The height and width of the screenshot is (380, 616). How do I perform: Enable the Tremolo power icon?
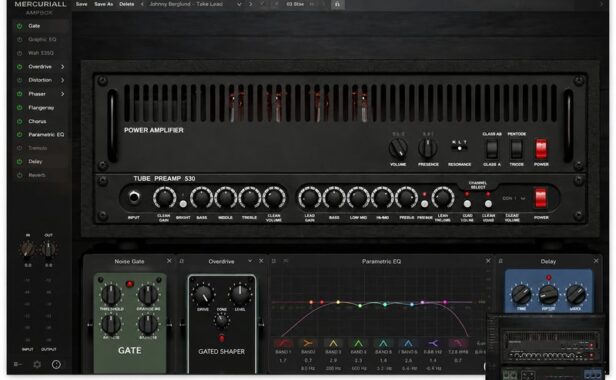click(19, 148)
